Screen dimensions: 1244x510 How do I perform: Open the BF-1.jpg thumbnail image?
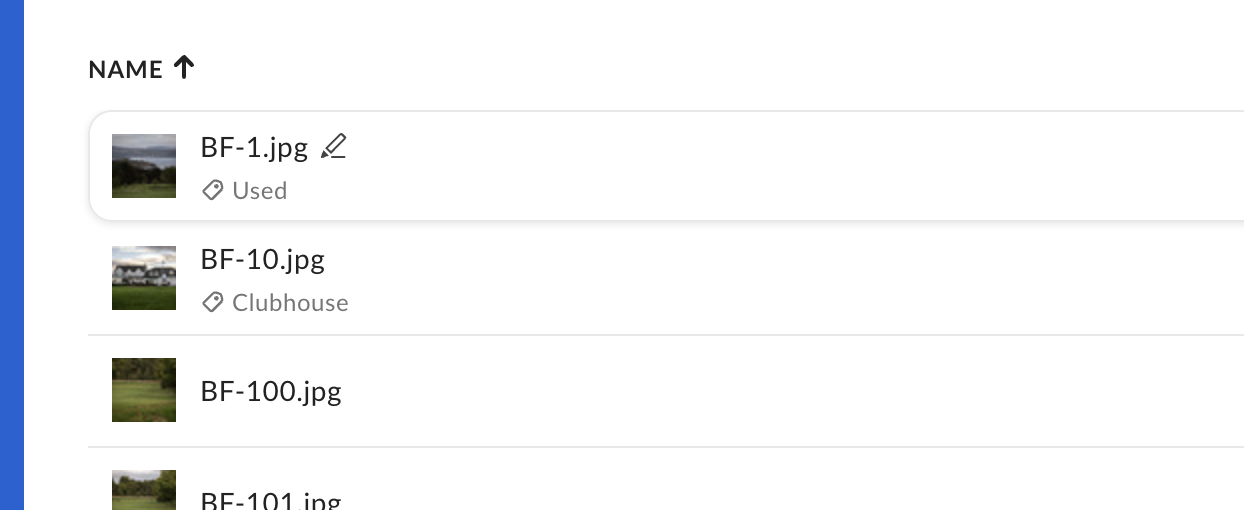coord(144,166)
